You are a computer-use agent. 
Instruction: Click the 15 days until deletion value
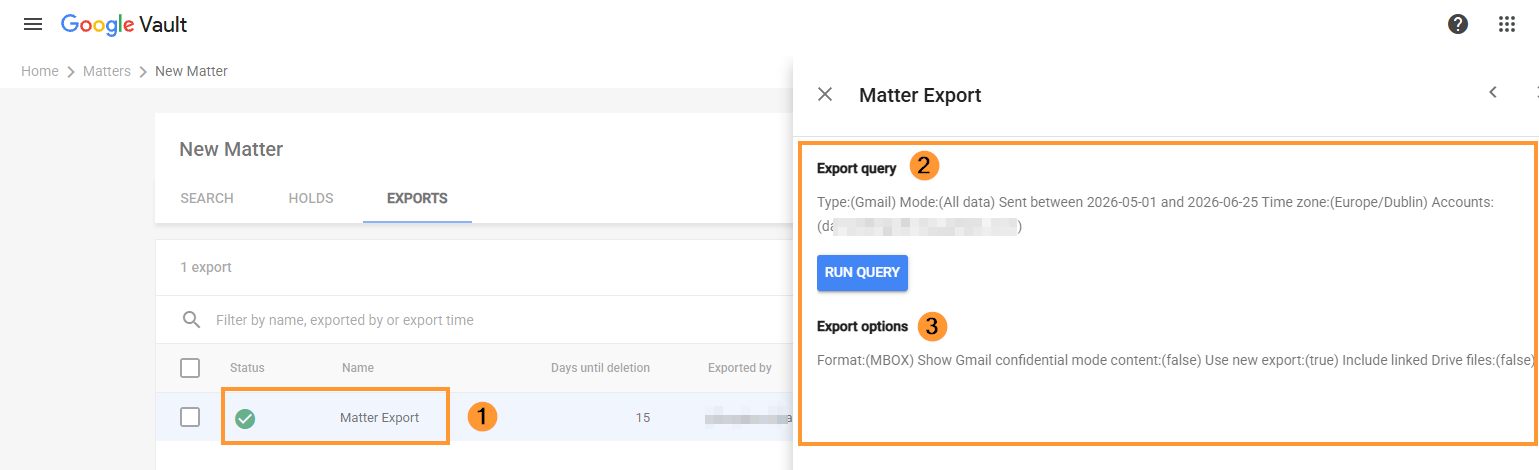(642, 418)
